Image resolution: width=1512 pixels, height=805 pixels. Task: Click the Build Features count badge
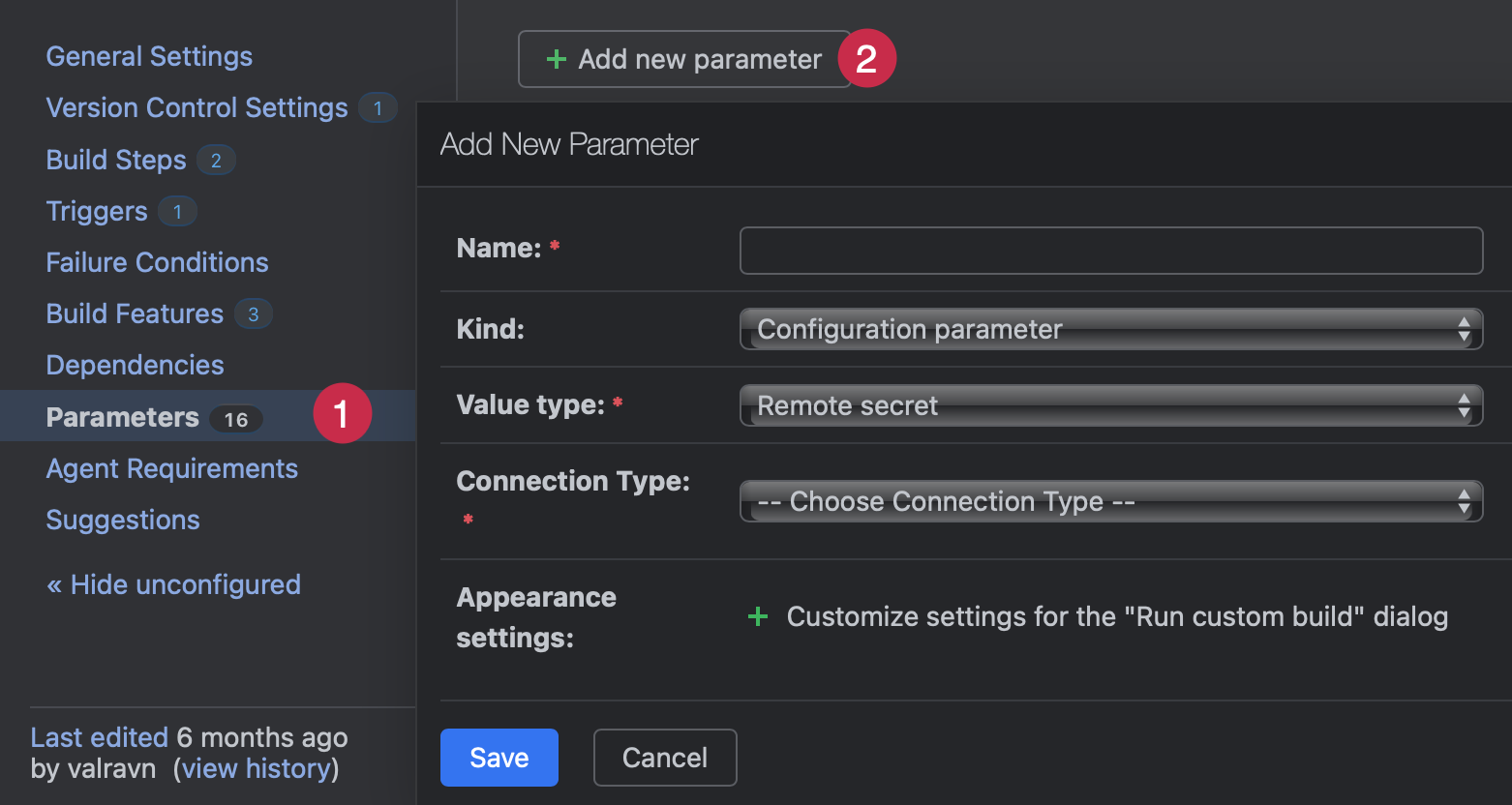coord(253,314)
